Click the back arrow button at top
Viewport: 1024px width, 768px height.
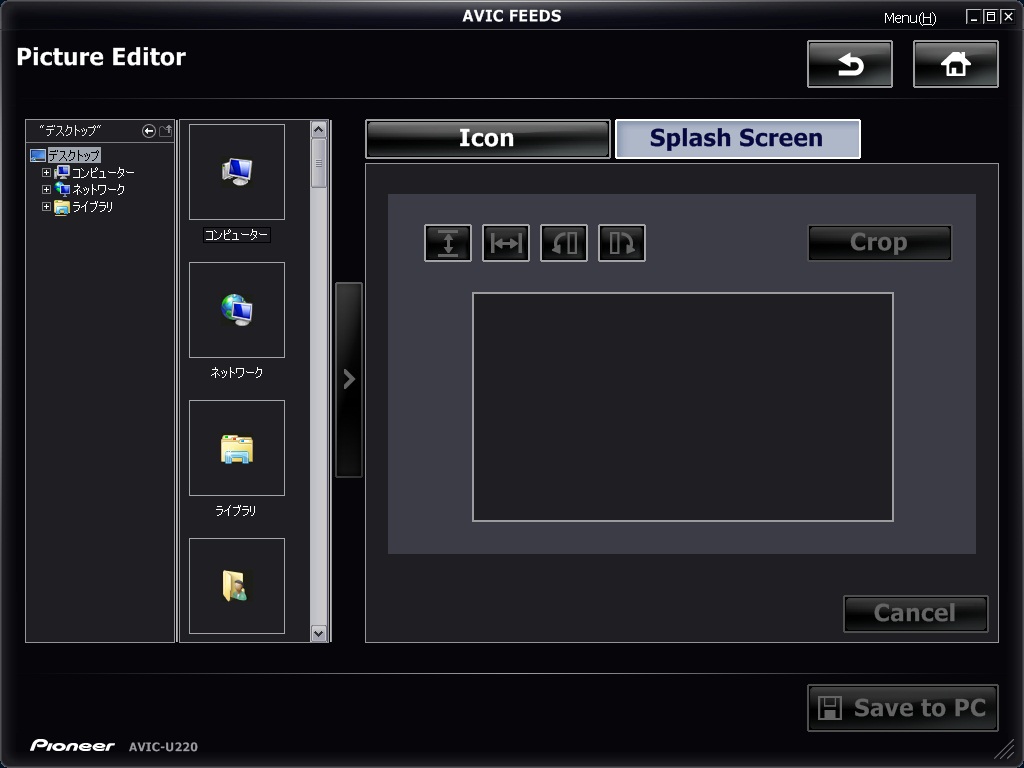[850, 65]
